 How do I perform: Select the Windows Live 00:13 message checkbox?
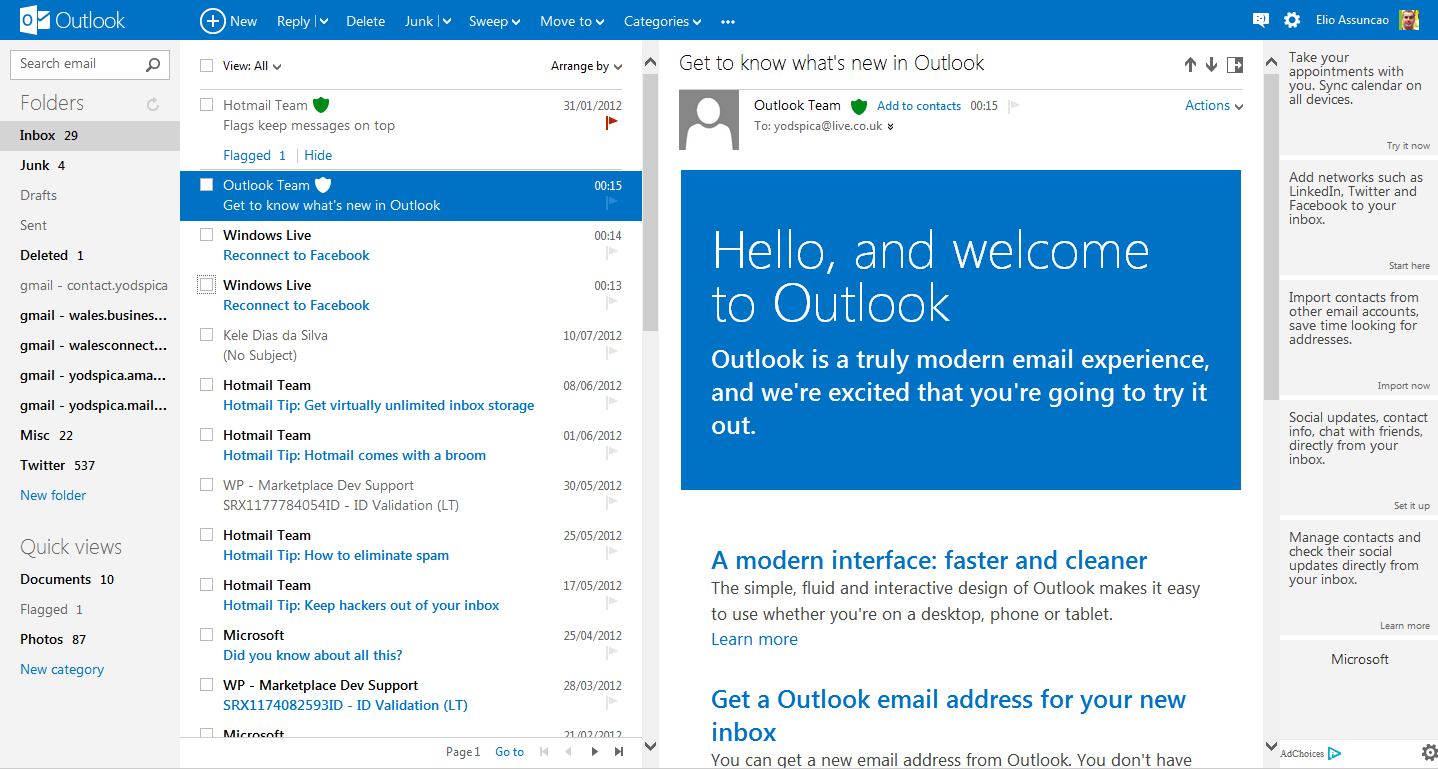207,285
